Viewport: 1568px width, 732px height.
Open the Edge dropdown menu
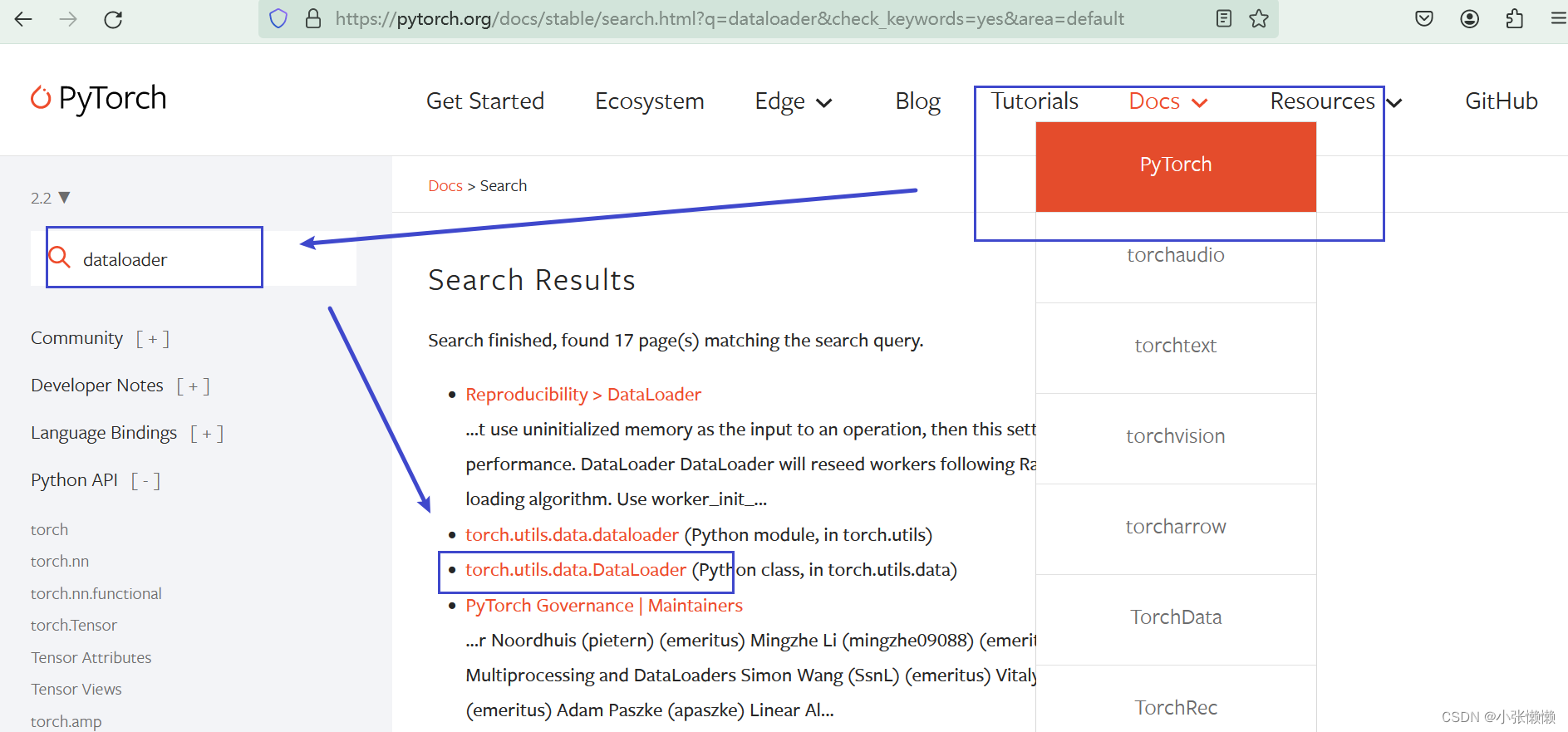tap(794, 101)
